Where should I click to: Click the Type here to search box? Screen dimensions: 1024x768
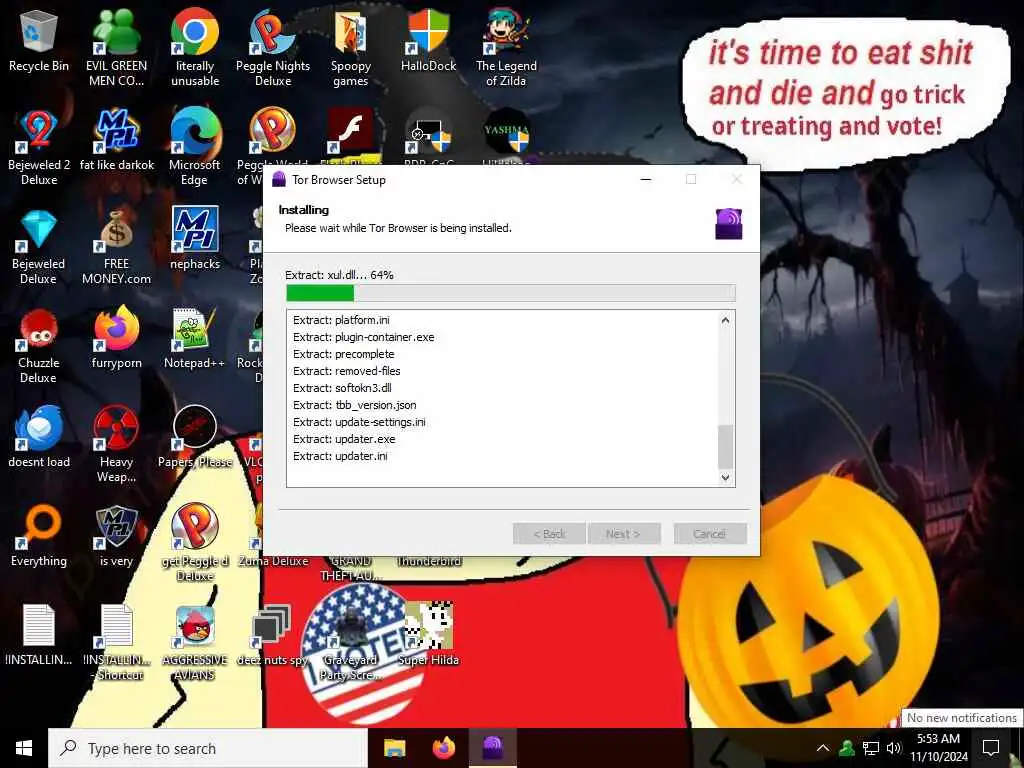pyautogui.click(x=208, y=748)
